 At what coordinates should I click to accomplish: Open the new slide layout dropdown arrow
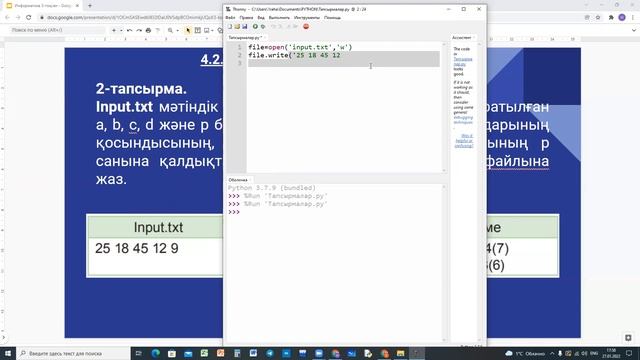click(x=121, y=30)
